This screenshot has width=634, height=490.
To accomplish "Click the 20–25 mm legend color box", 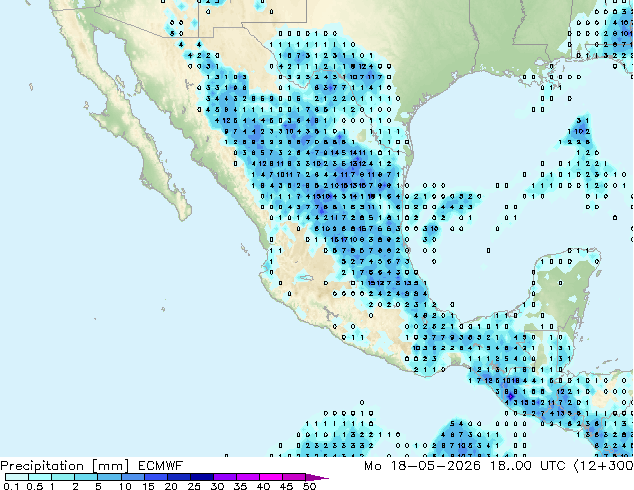I will click(179, 477).
